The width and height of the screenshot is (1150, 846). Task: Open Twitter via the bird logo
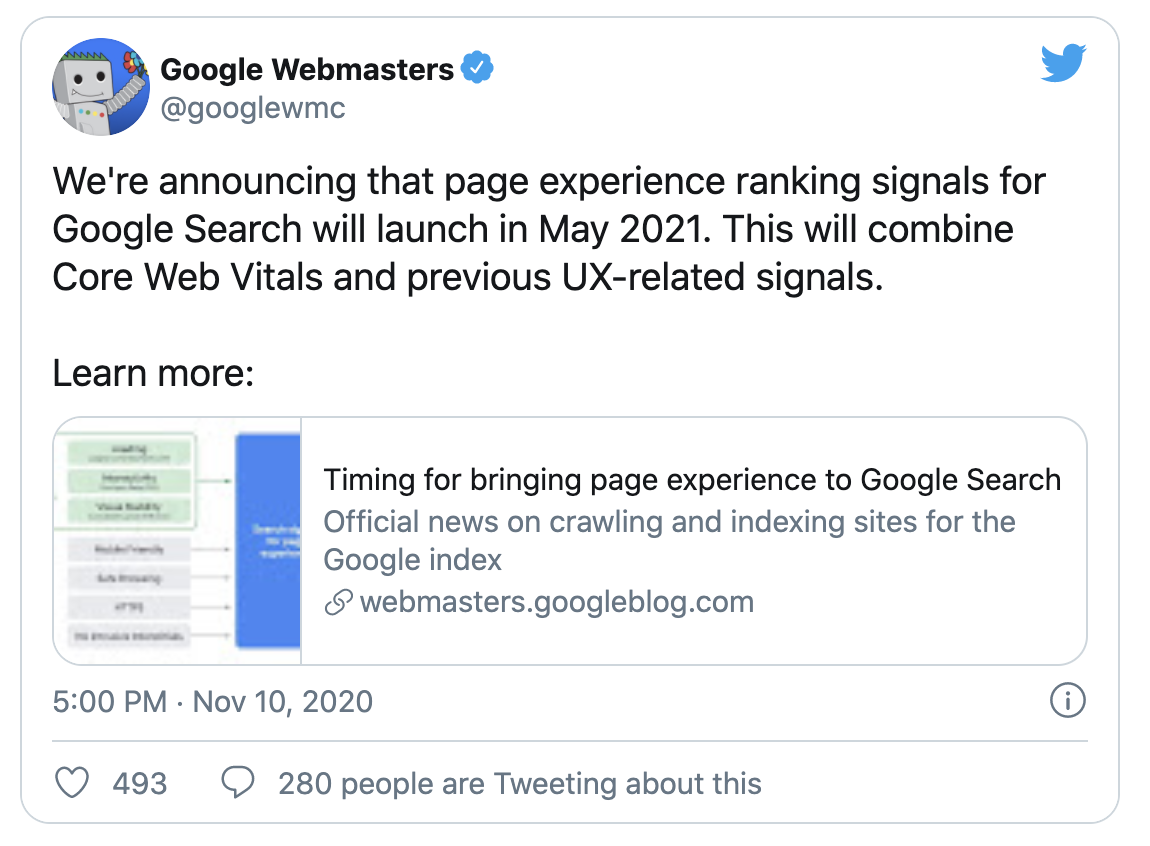coord(1063,64)
